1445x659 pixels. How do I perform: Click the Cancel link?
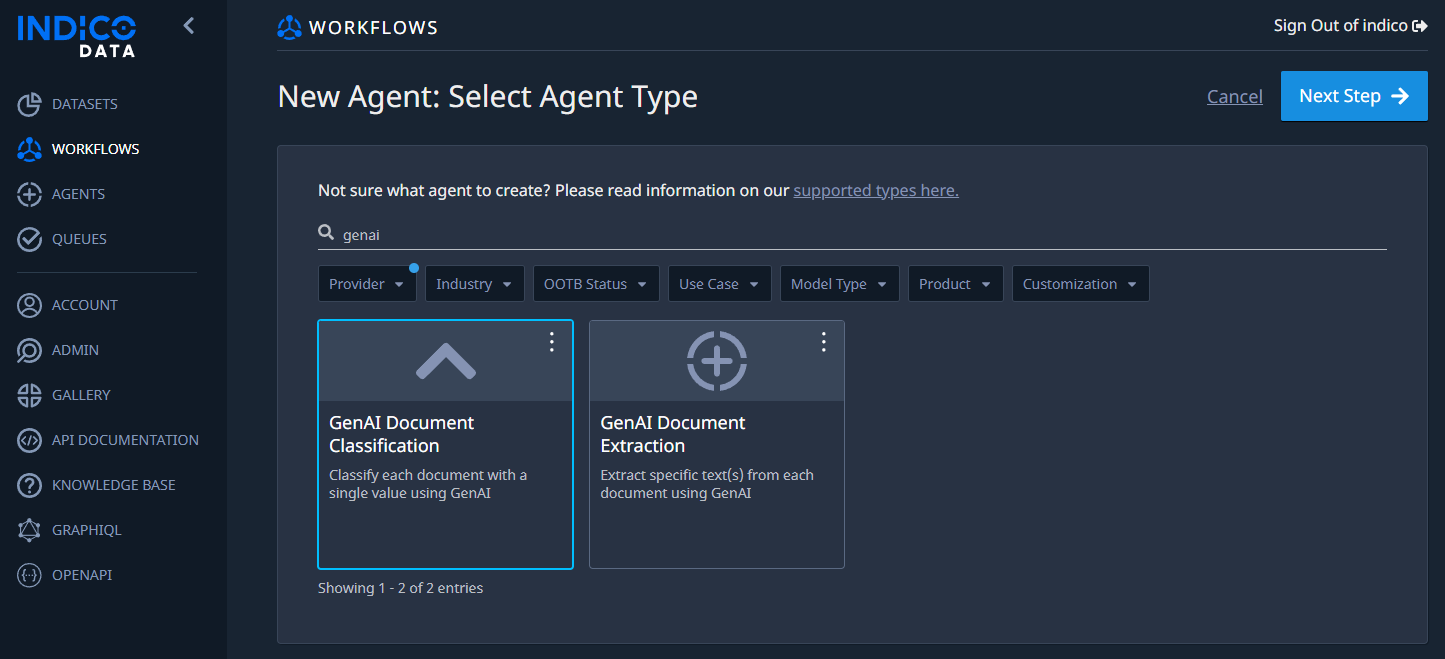click(x=1235, y=96)
